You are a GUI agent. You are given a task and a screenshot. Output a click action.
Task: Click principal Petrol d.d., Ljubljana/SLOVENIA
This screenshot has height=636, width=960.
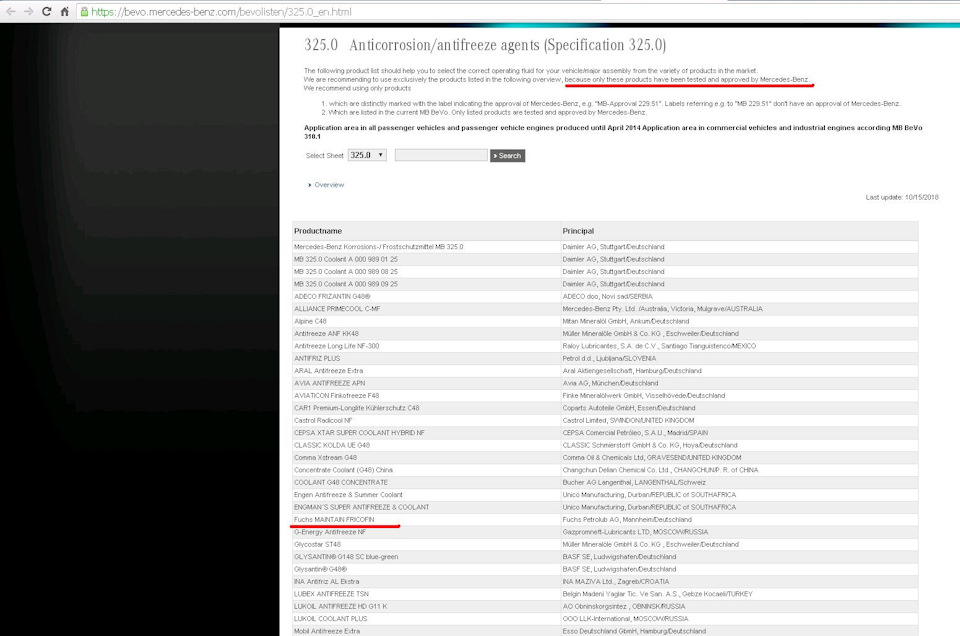pyautogui.click(x=609, y=359)
